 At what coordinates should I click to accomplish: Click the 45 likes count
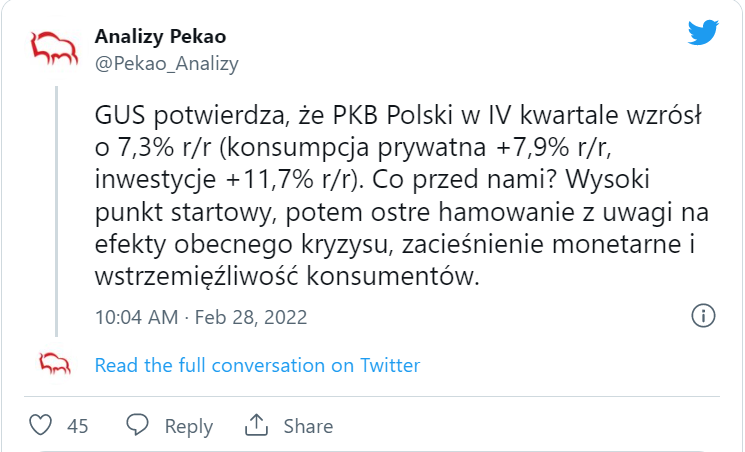[x=77, y=426]
